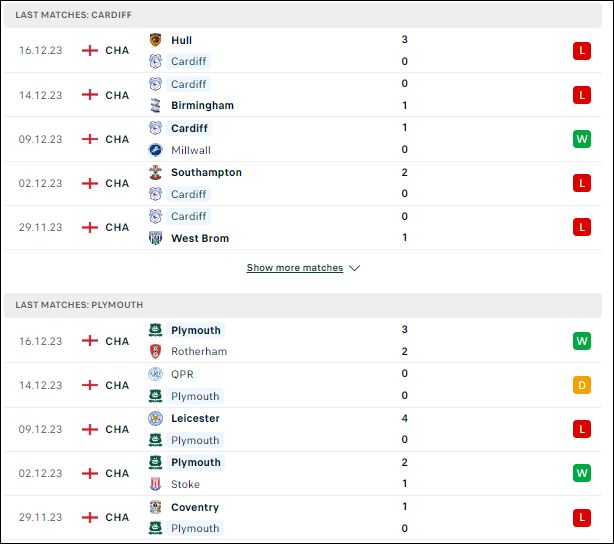Screen dimensions: 614x544
Task: Click the Millwall team crest icon
Action: coord(155,150)
